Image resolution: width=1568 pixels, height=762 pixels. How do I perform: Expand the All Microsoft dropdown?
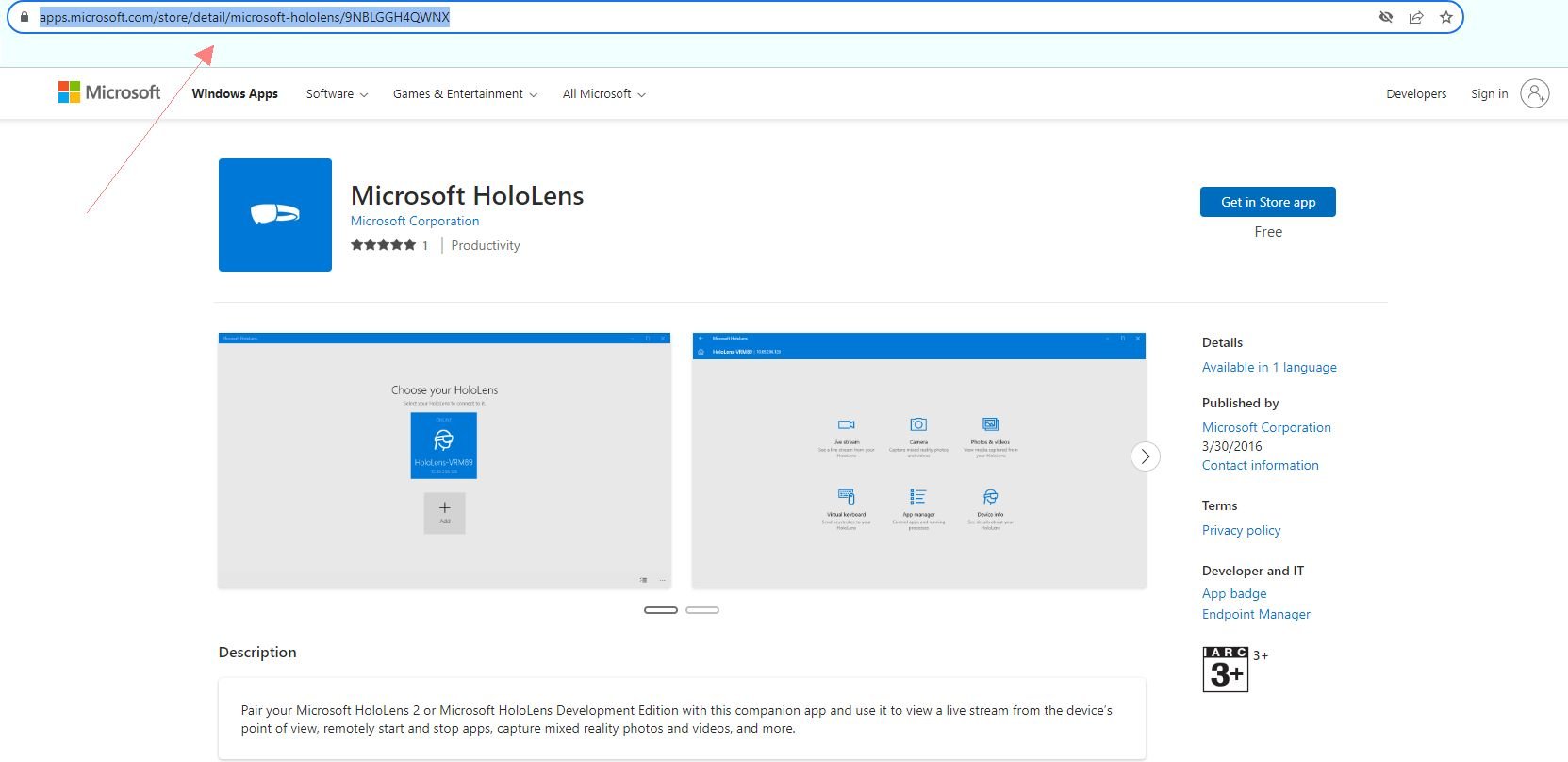(603, 94)
